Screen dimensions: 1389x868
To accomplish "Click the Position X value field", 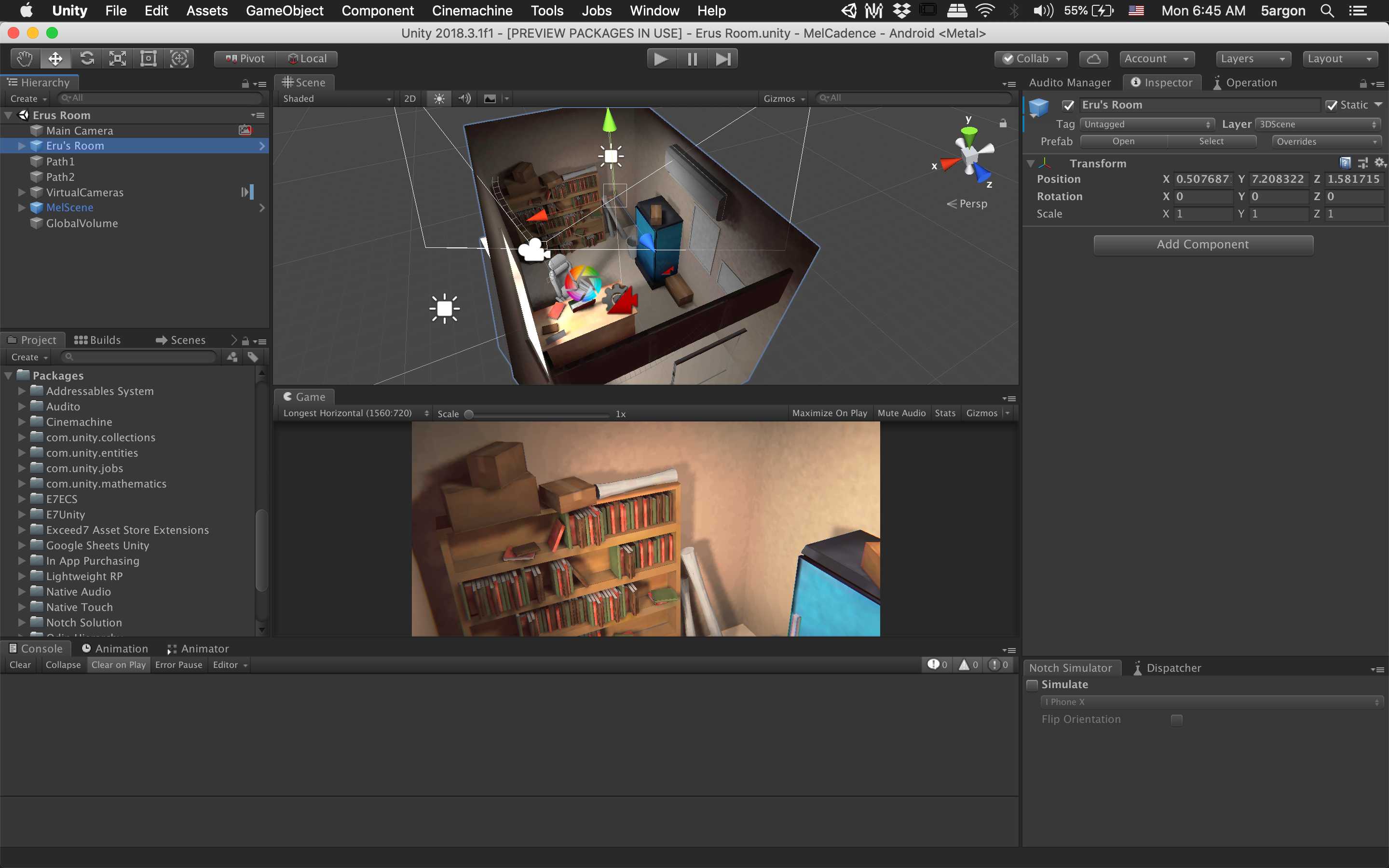I will [x=1203, y=179].
